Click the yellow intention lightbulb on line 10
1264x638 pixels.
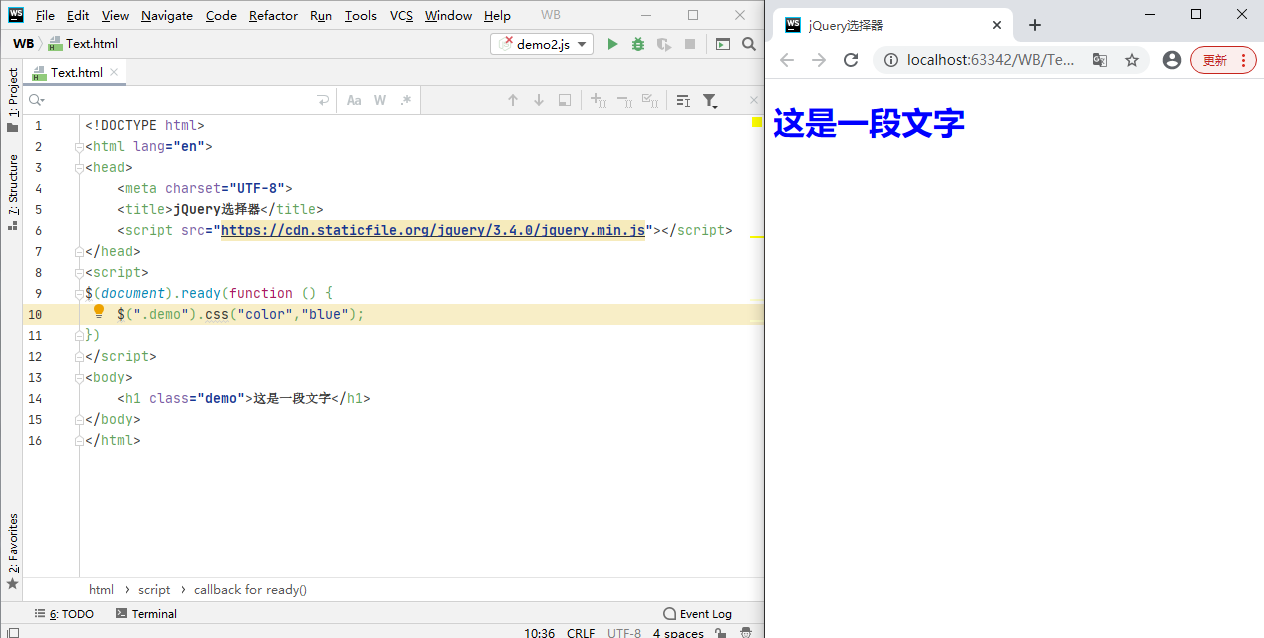pos(99,312)
